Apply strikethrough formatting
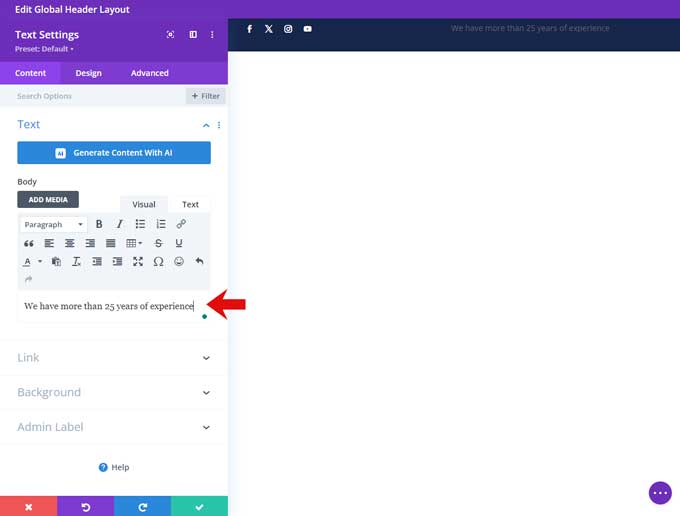Viewport: 680px width, 516px height. tap(158, 243)
